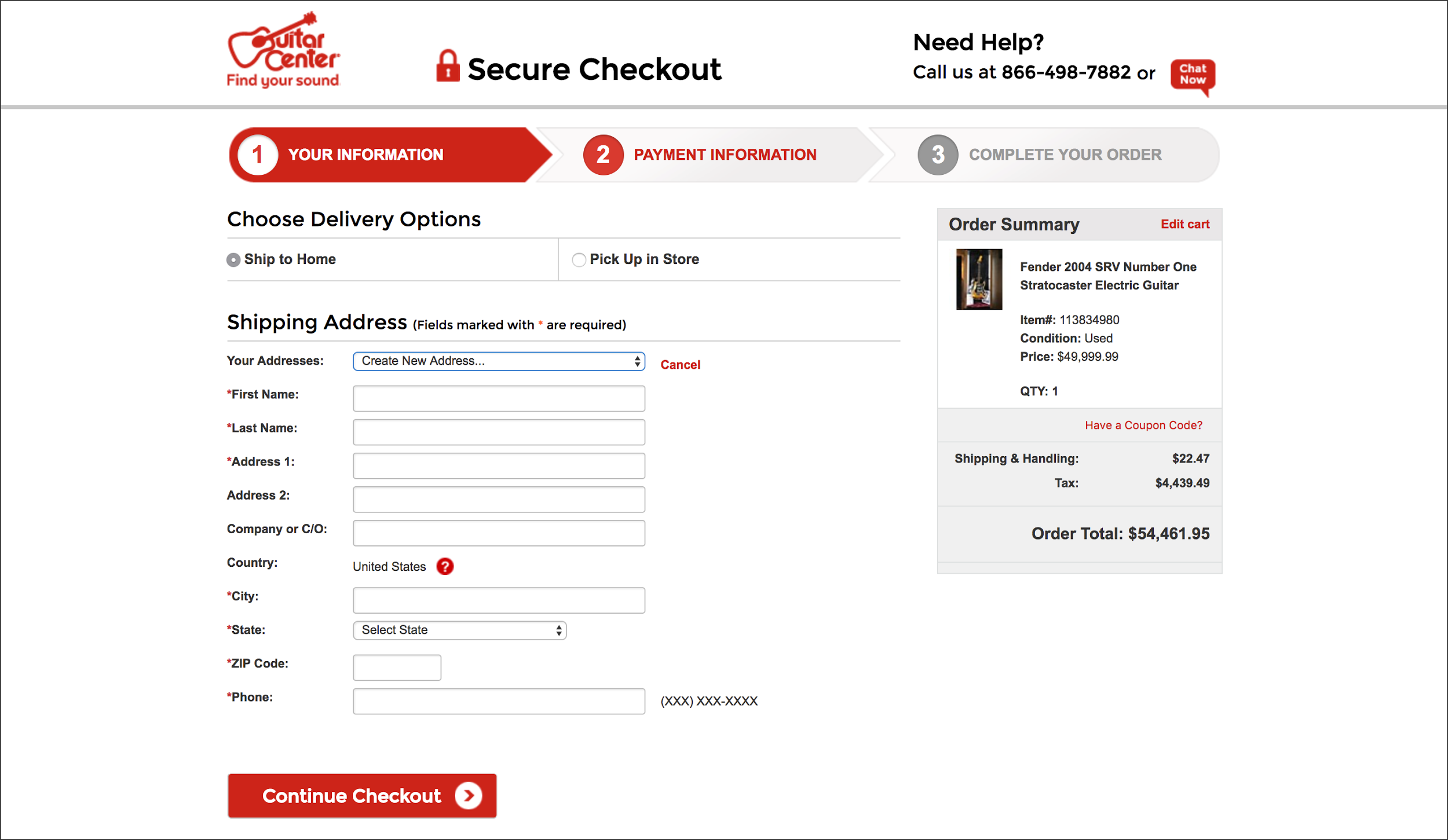Image resolution: width=1448 pixels, height=840 pixels.
Task: Click the Guitar Center logo
Action: (x=283, y=50)
